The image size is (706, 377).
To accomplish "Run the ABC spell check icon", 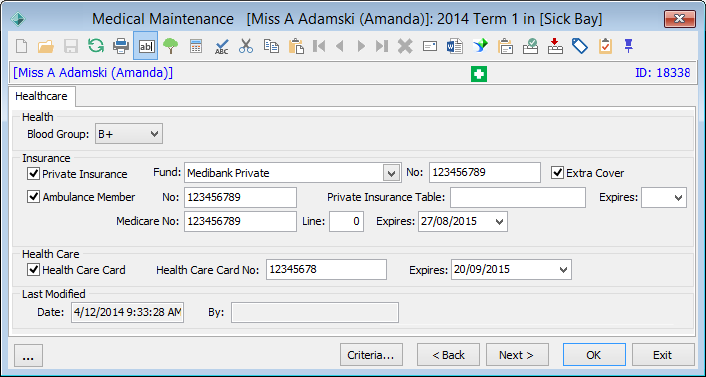I will click(221, 46).
